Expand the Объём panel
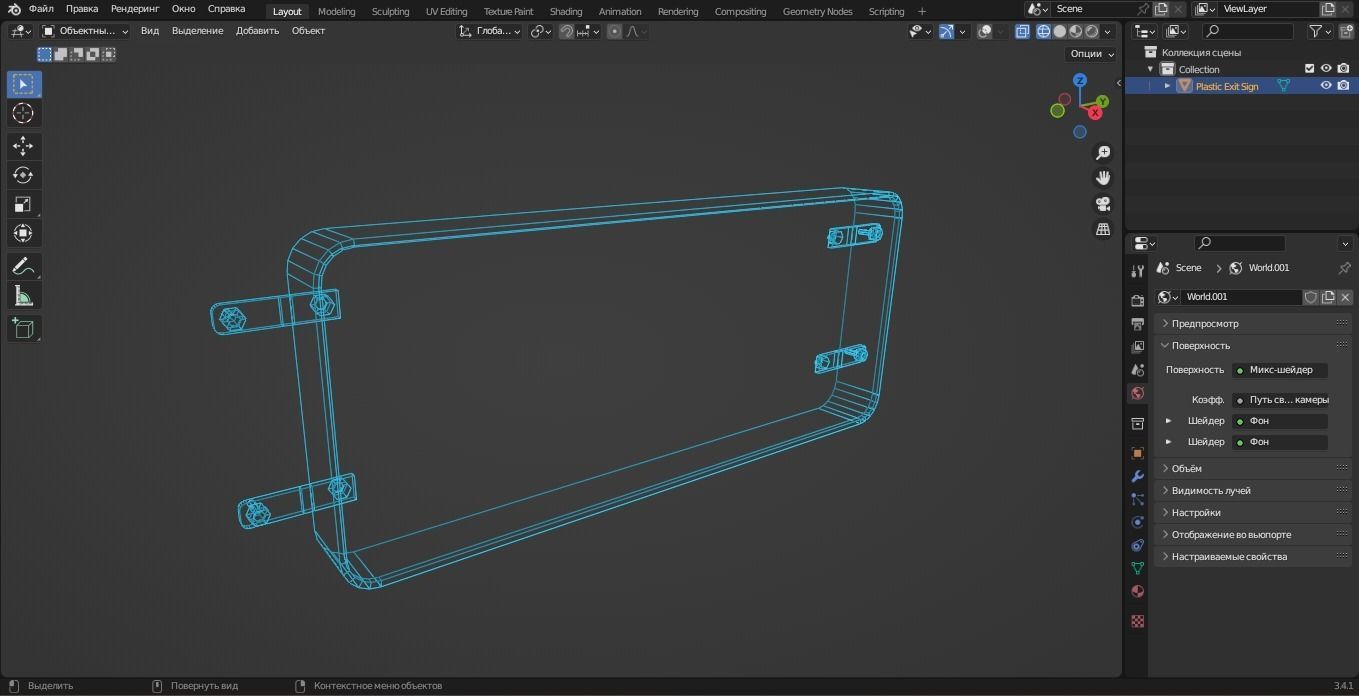 tap(1253, 468)
